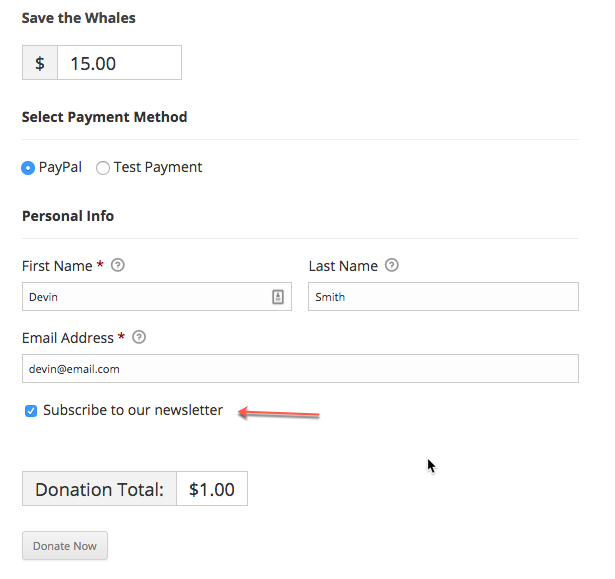Viewport: 615px width, 579px height.
Task: Click the $1.00 donation total amount
Action: click(212, 489)
